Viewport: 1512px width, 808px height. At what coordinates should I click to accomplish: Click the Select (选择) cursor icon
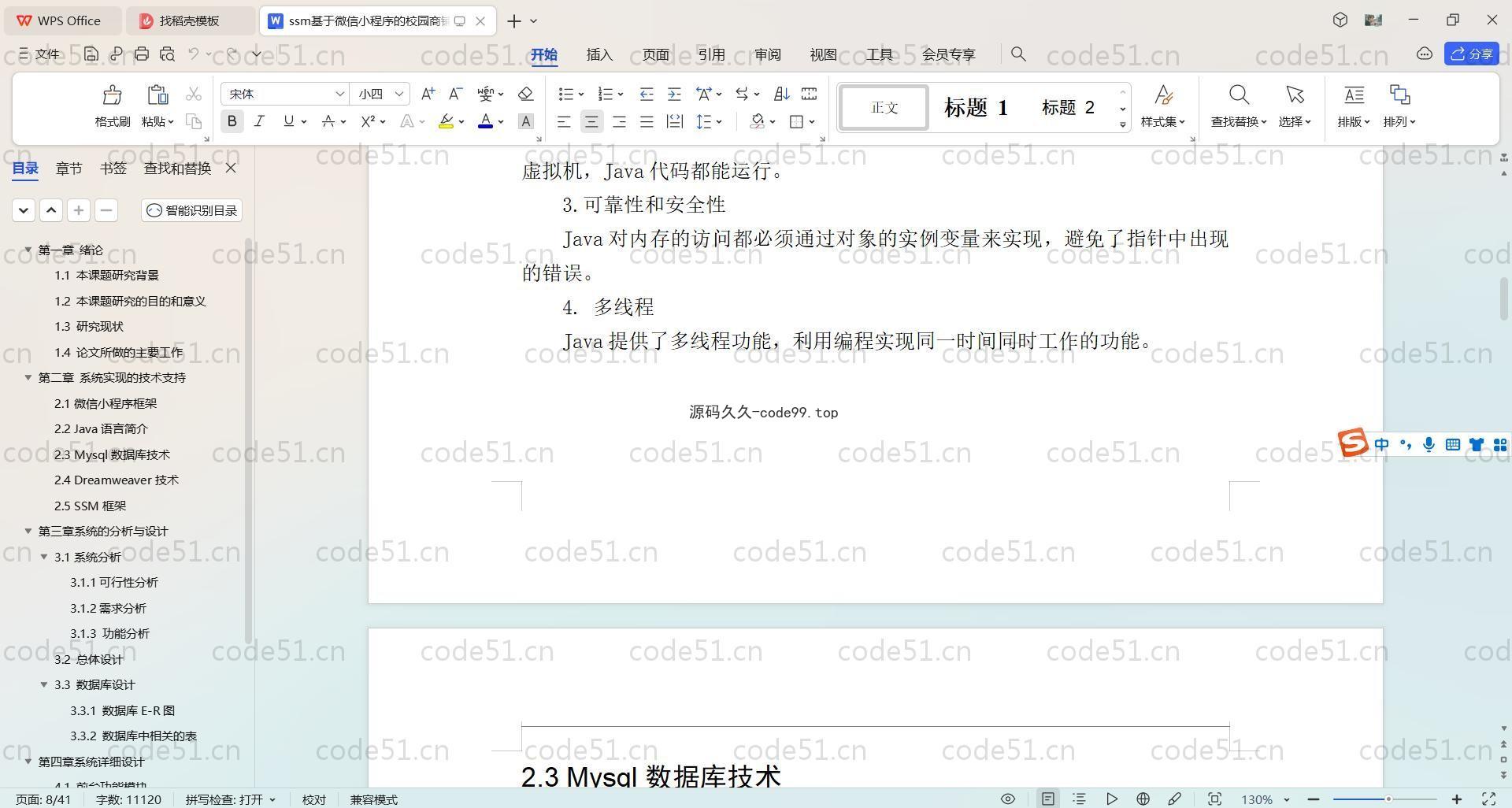click(x=1295, y=95)
